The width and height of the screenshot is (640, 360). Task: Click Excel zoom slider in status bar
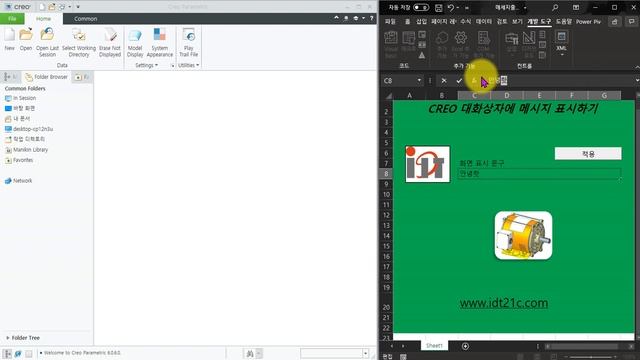[590, 357]
